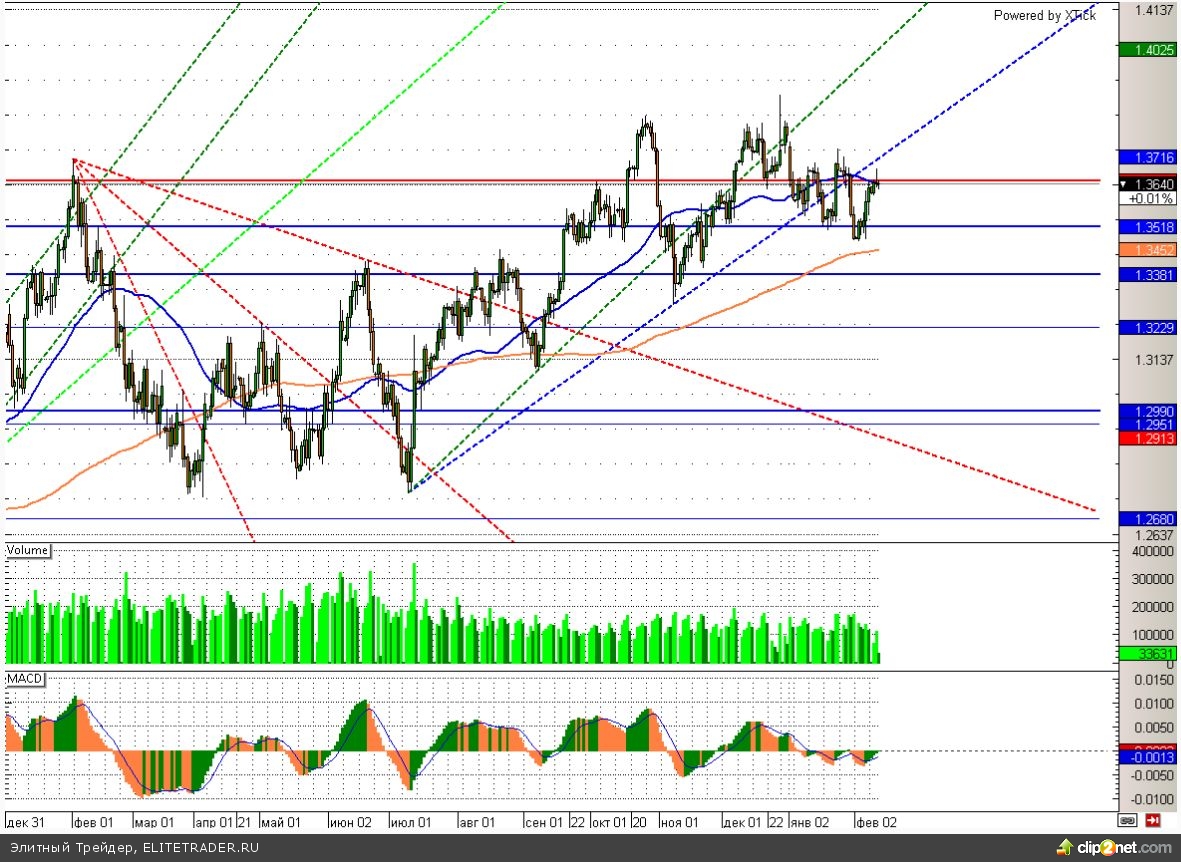Select the blue 1.3229 level label
Image resolution: width=1181 pixels, height=862 pixels.
[x=1147, y=328]
